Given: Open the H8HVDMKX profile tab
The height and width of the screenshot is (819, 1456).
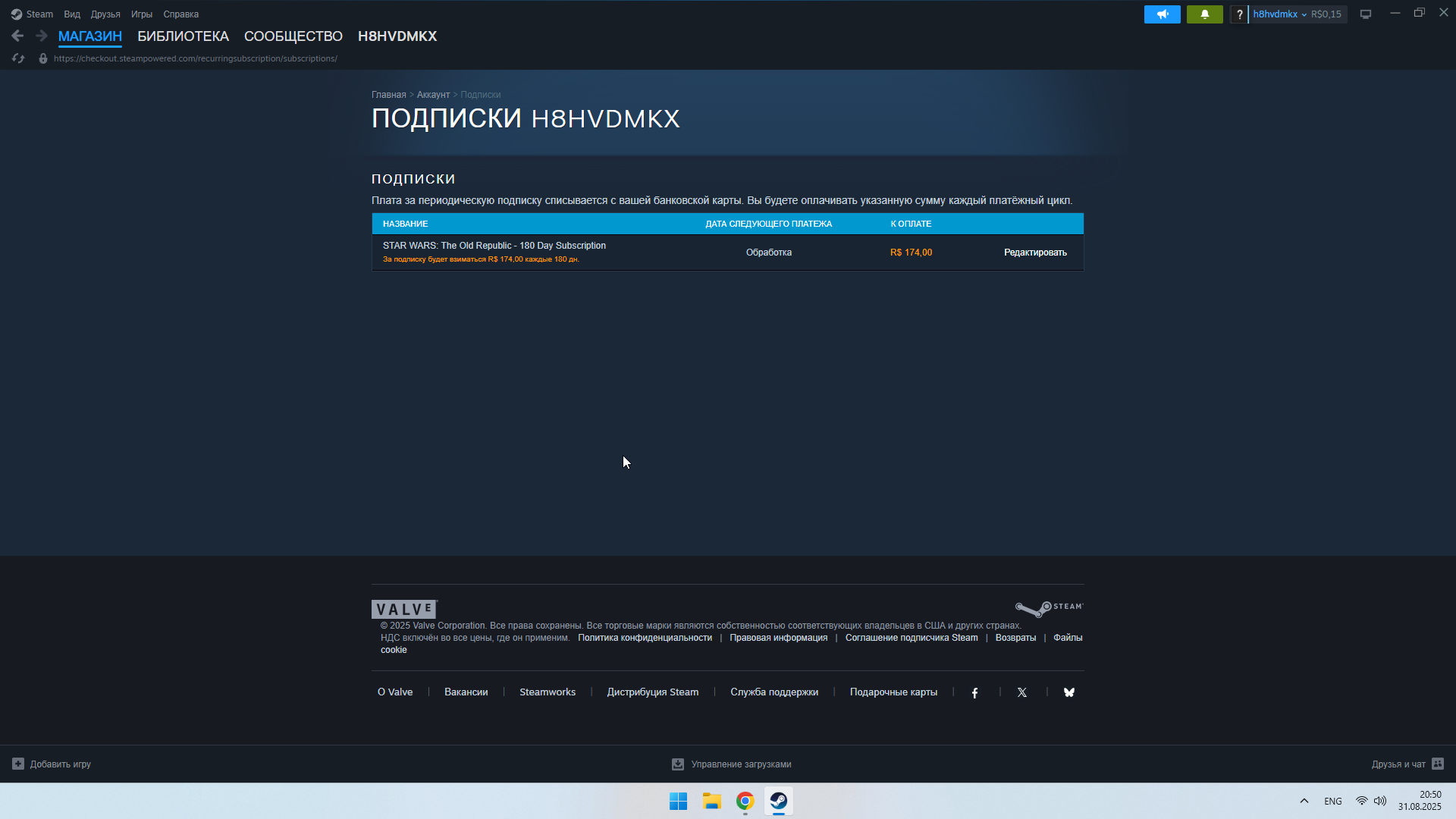Looking at the screenshot, I should pyautogui.click(x=397, y=36).
